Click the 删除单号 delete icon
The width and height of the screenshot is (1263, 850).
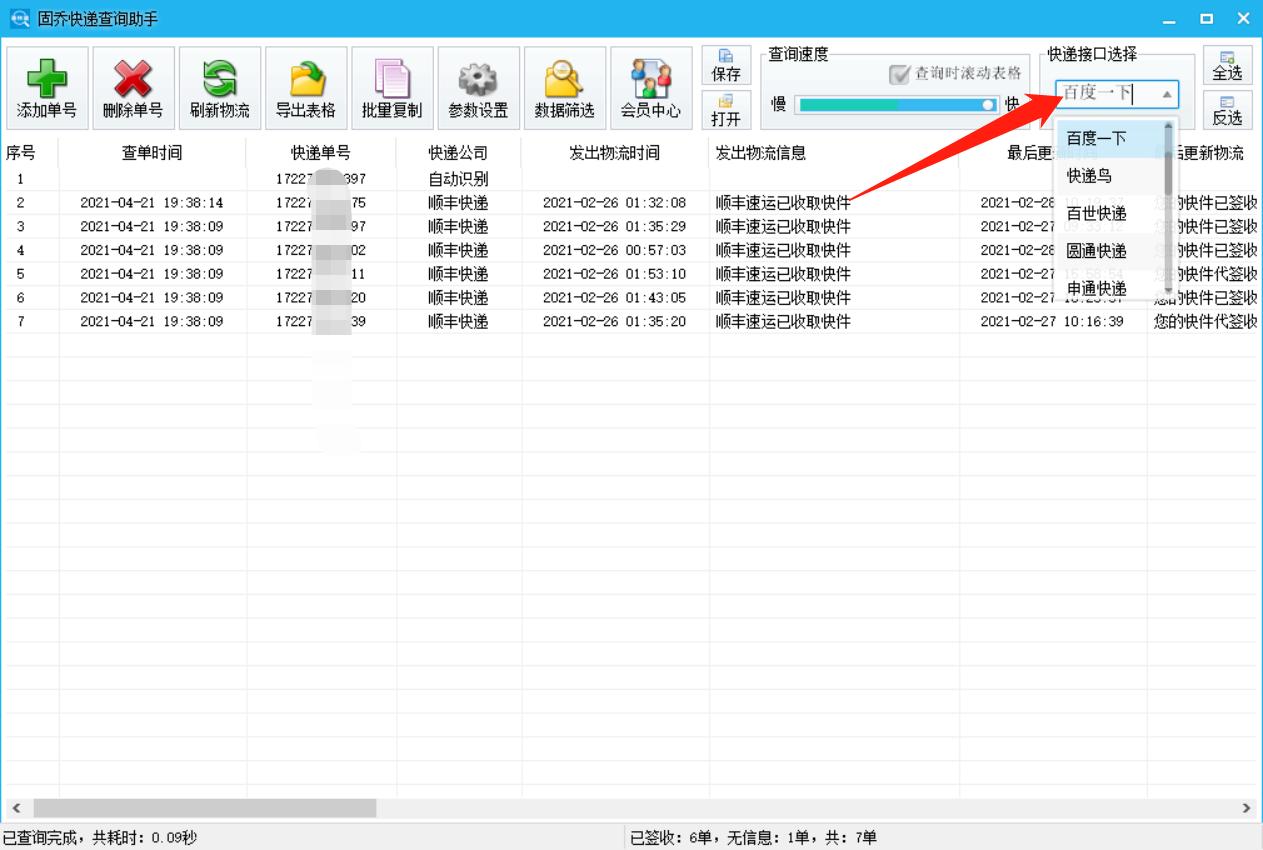(132, 88)
